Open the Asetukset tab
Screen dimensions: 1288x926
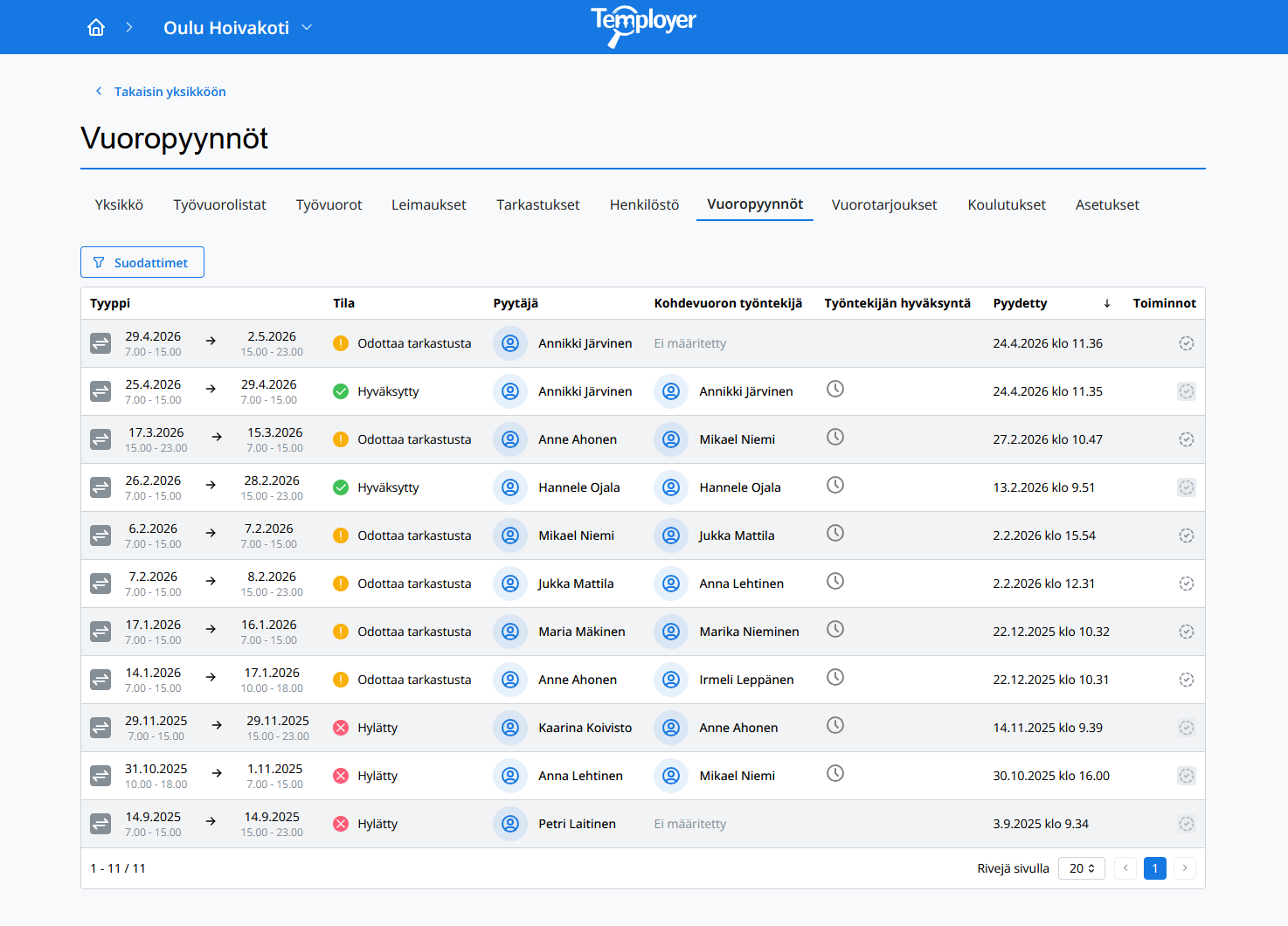tap(1107, 204)
